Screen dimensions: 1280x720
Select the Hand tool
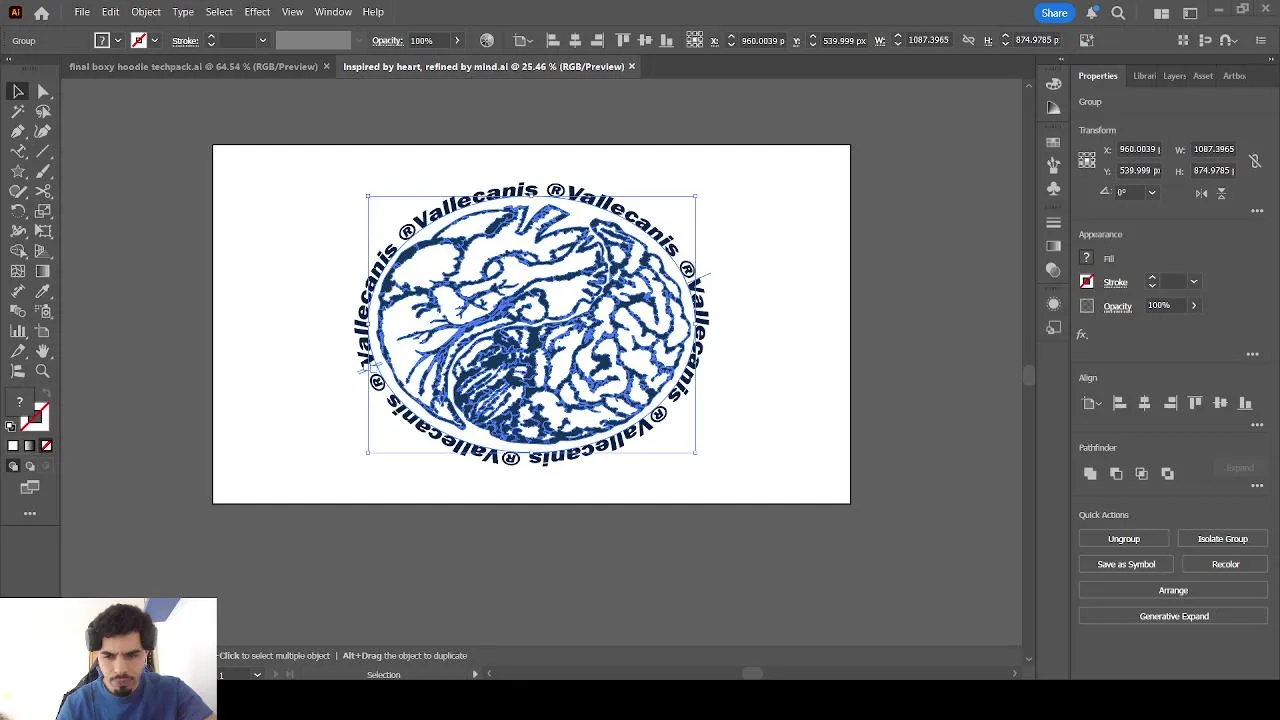tap(43, 351)
